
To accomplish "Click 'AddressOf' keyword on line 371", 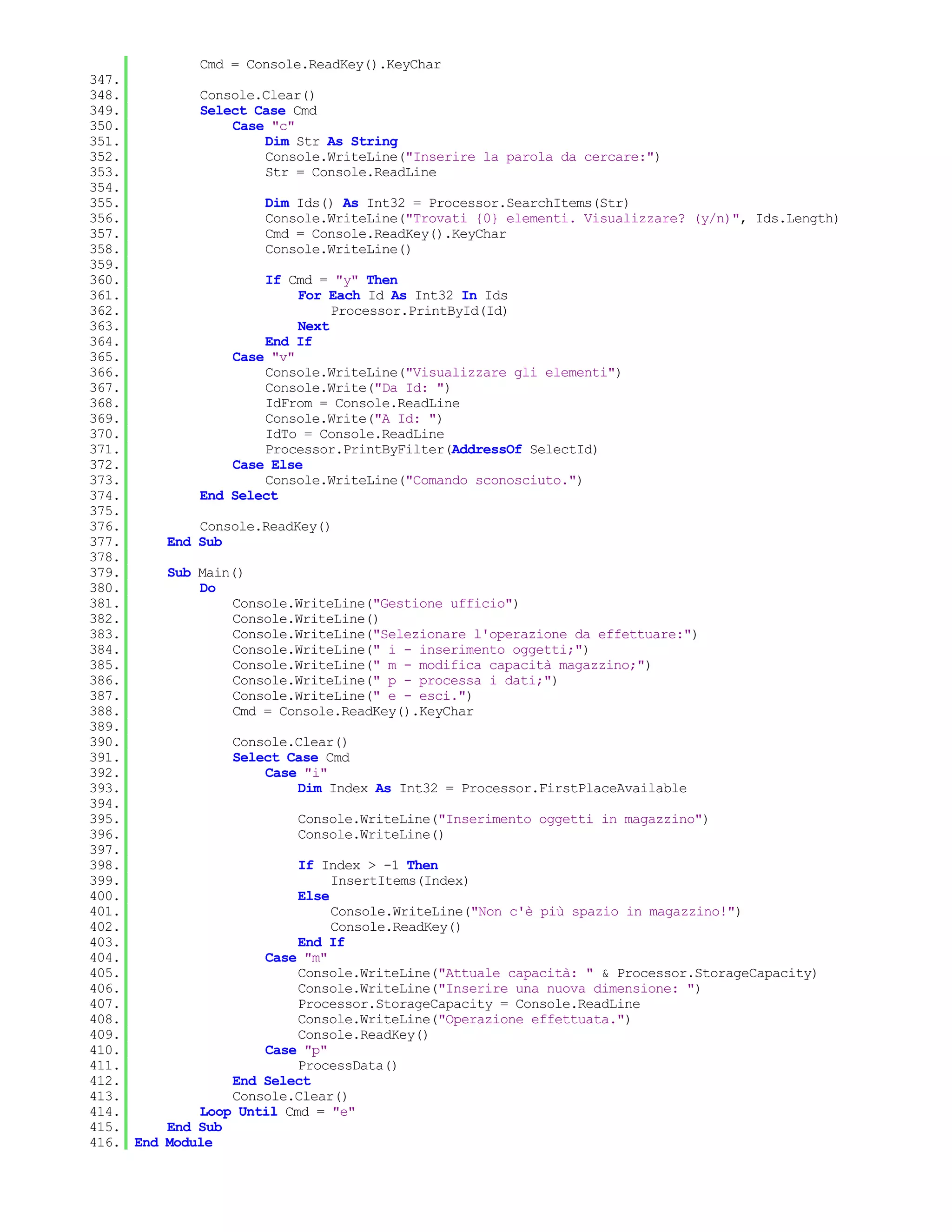I will pos(487,450).
